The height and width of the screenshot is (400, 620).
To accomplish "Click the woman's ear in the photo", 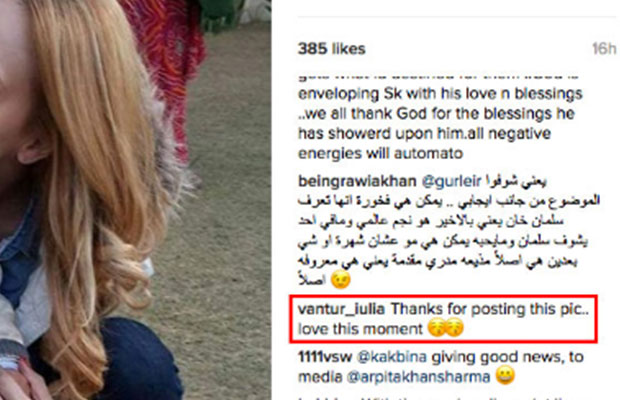I will [x=34, y=148].
